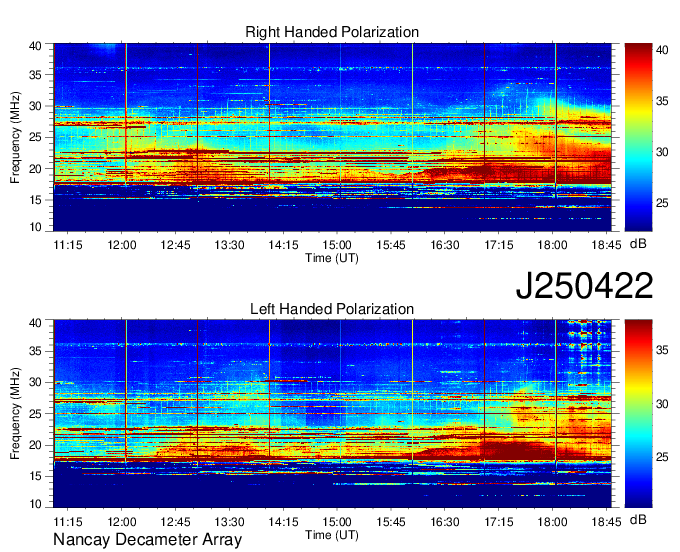Viewport: 680px width, 552px height.
Task: Click the 15:00 time tick under Left Handed plot
Action: coord(337,521)
